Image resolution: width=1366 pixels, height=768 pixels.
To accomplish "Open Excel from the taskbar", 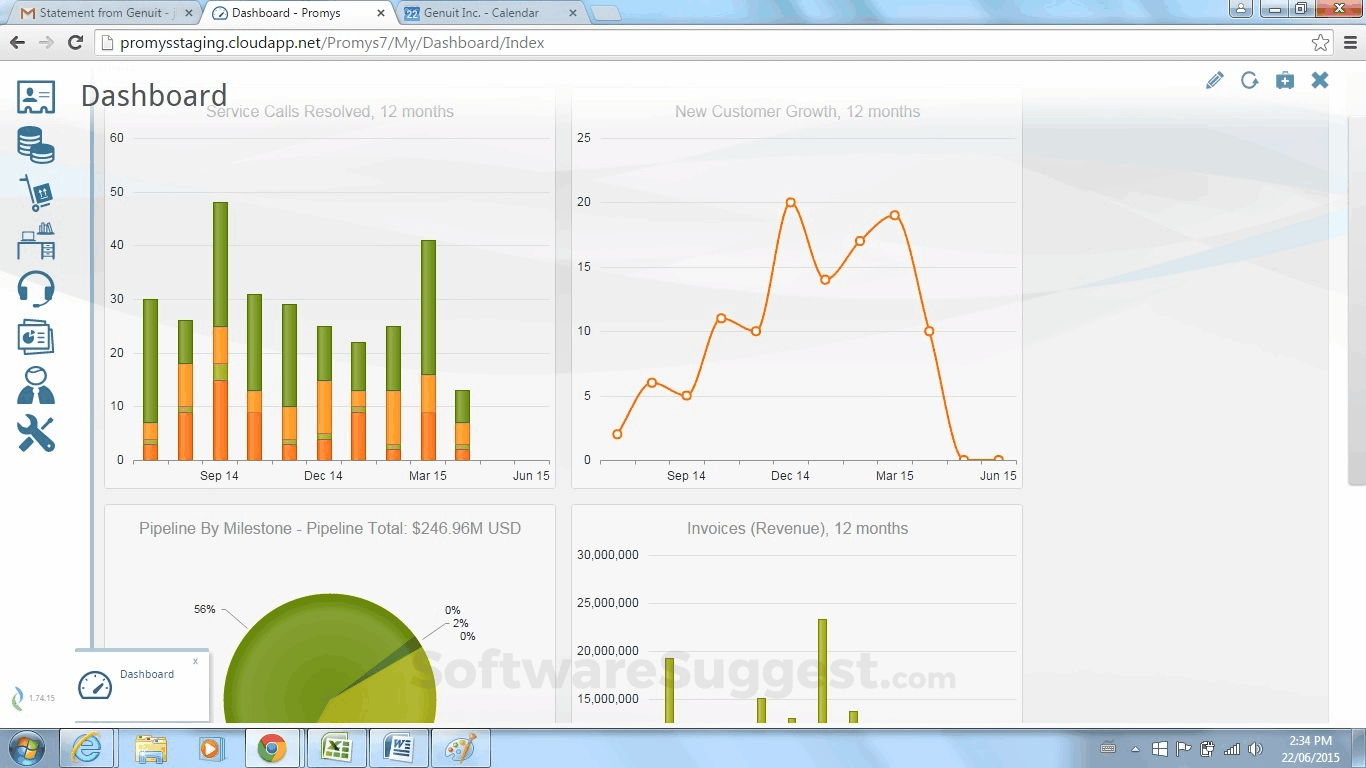I will 336,748.
